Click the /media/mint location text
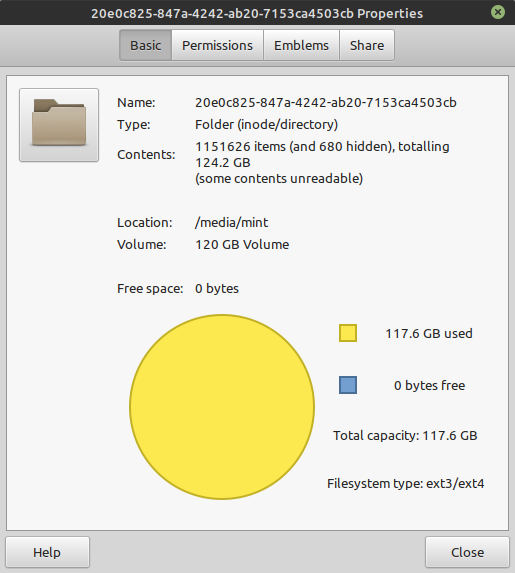The width and height of the screenshot is (515, 573). click(232, 223)
